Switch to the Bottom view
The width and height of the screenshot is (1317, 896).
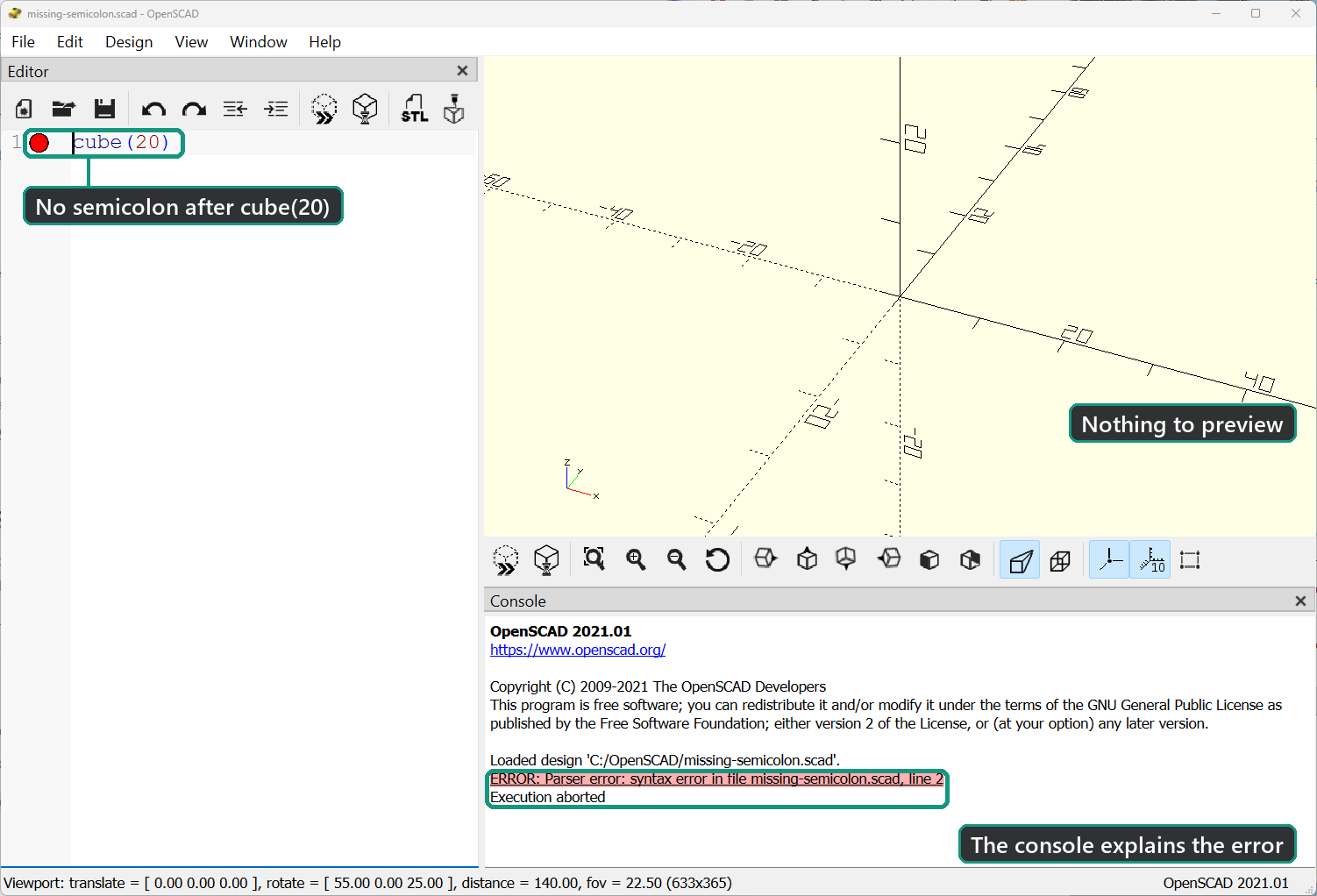tap(846, 559)
